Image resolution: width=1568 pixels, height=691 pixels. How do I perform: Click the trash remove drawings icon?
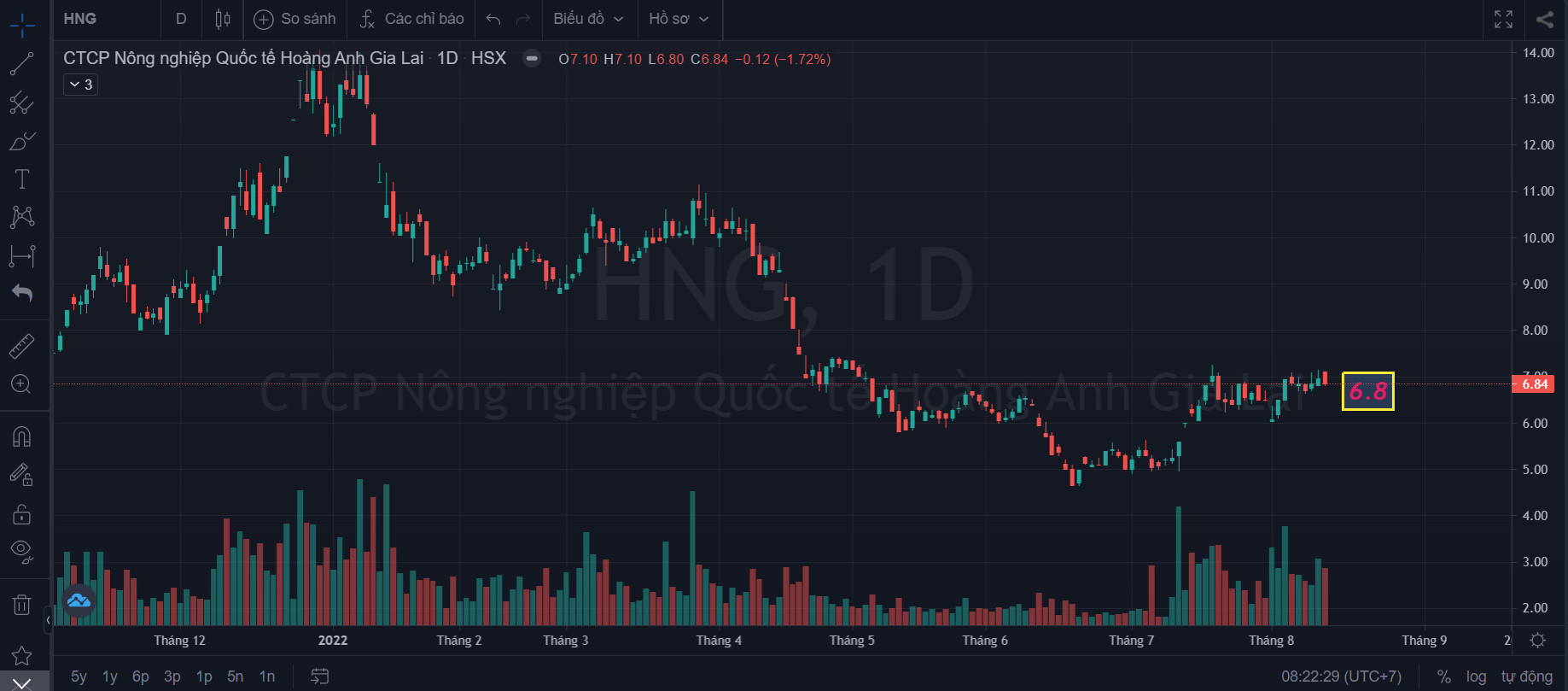pyautogui.click(x=21, y=605)
